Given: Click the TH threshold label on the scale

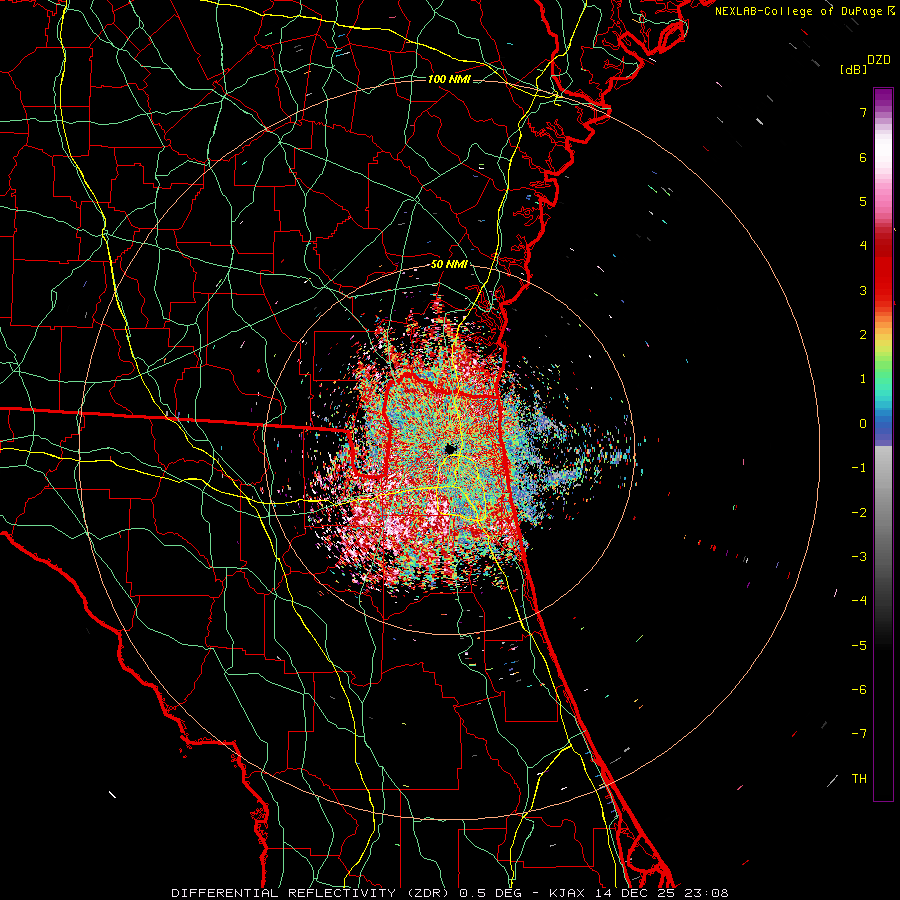Looking at the screenshot, I should coord(859,778).
